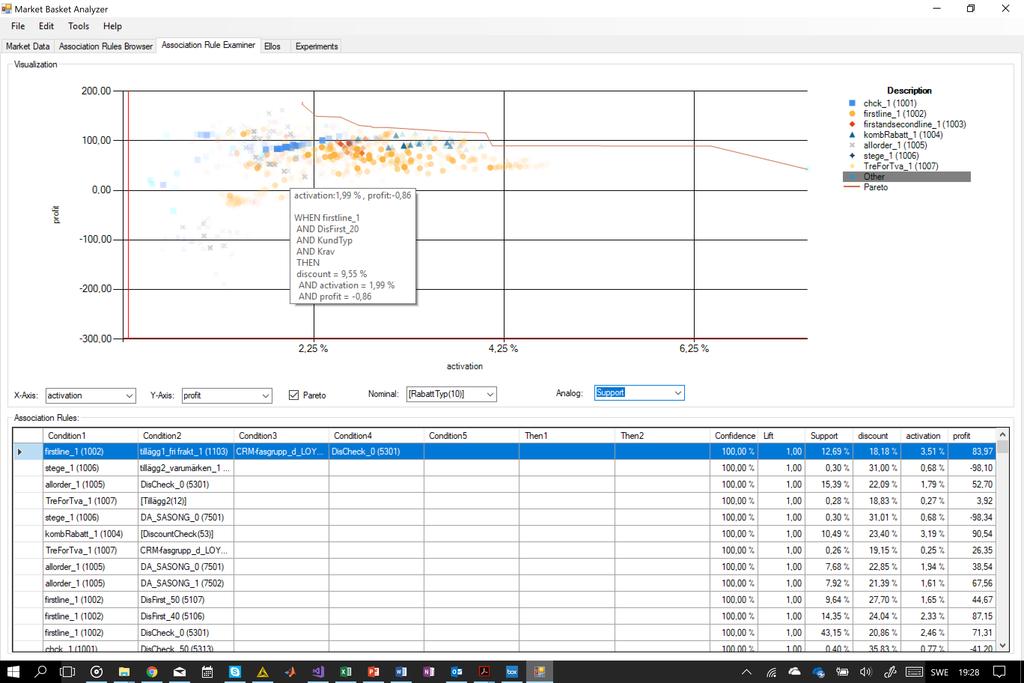Click chck_1 (1001) blue legend swatch

852,103
